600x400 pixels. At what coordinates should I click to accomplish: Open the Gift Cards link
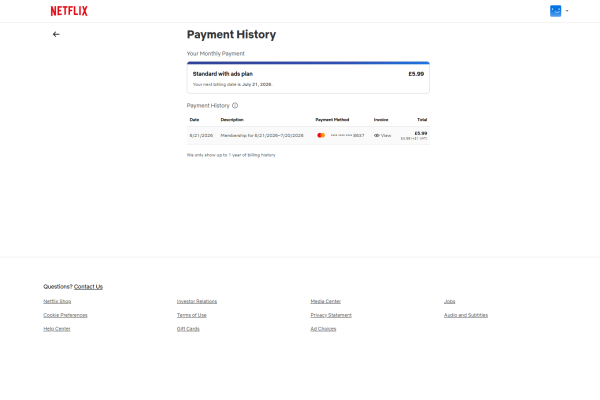point(188,329)
